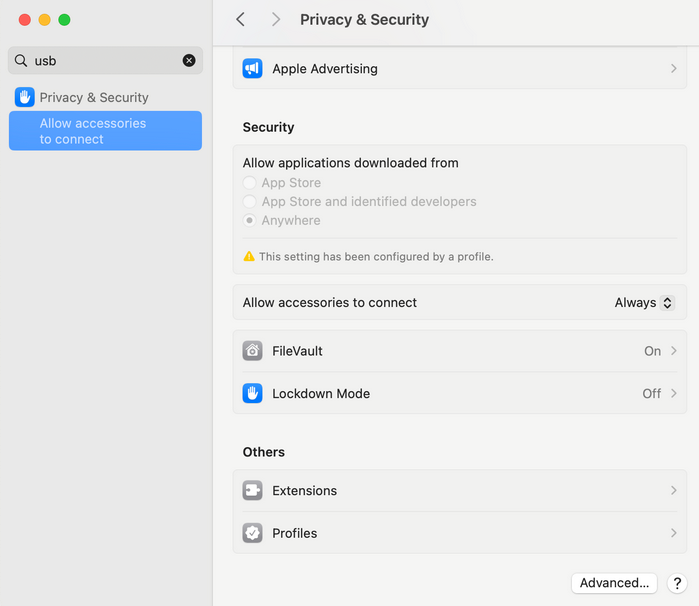Click the Lockdown Mode hand icon

pos(252,393)
